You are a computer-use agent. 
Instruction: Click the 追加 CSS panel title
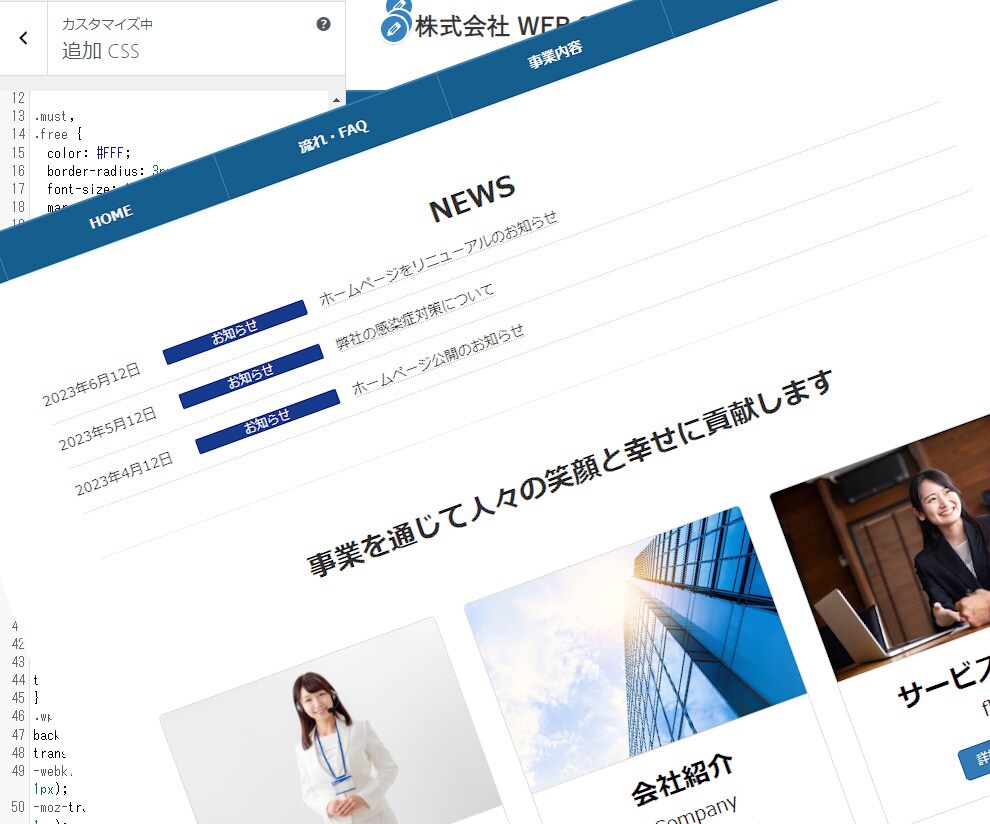pyautogui.click(x=100, y=51)
